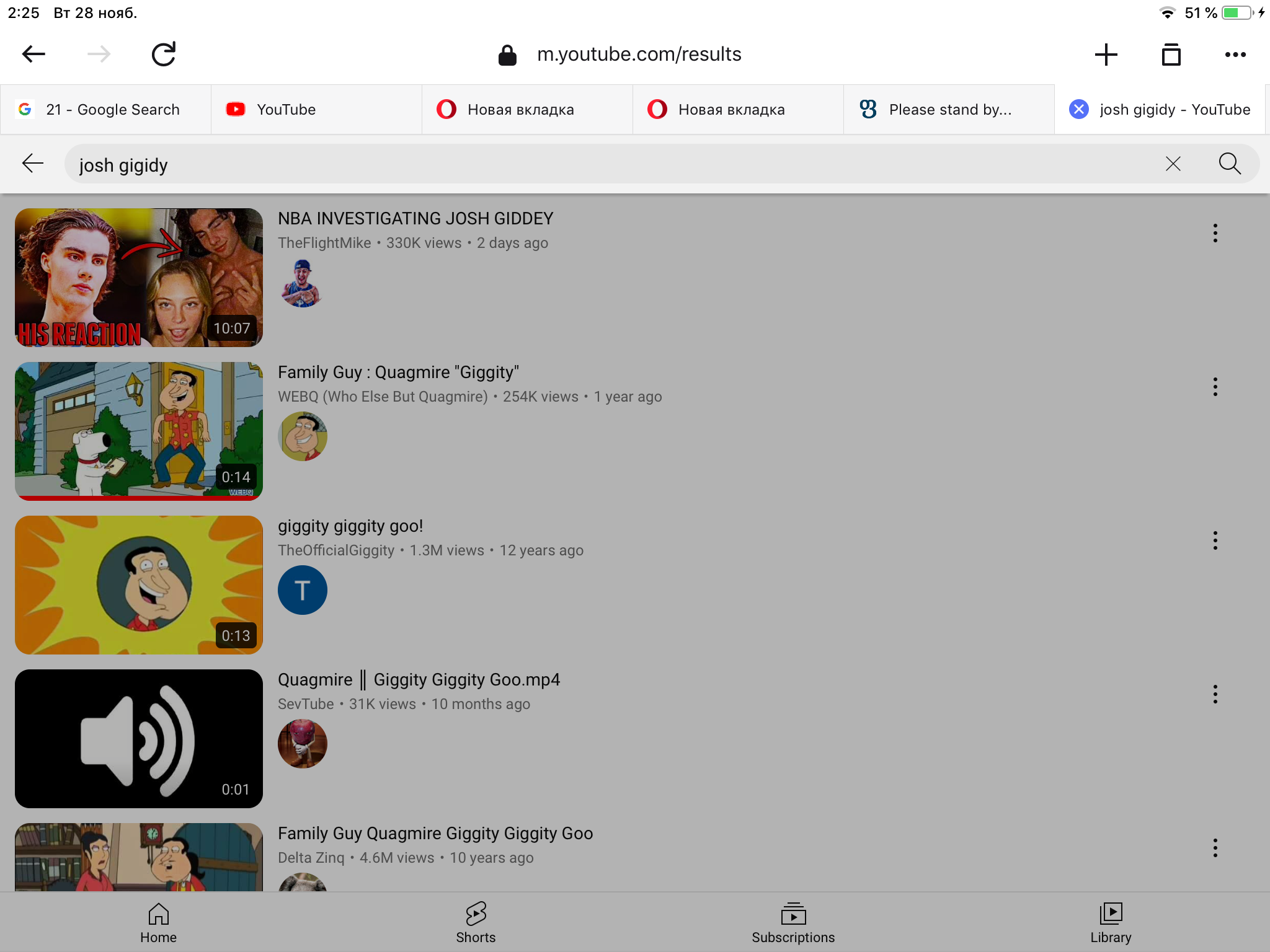
Task: Close the josh gigidy YouTube tab
Action: [x=1079, y=110]
